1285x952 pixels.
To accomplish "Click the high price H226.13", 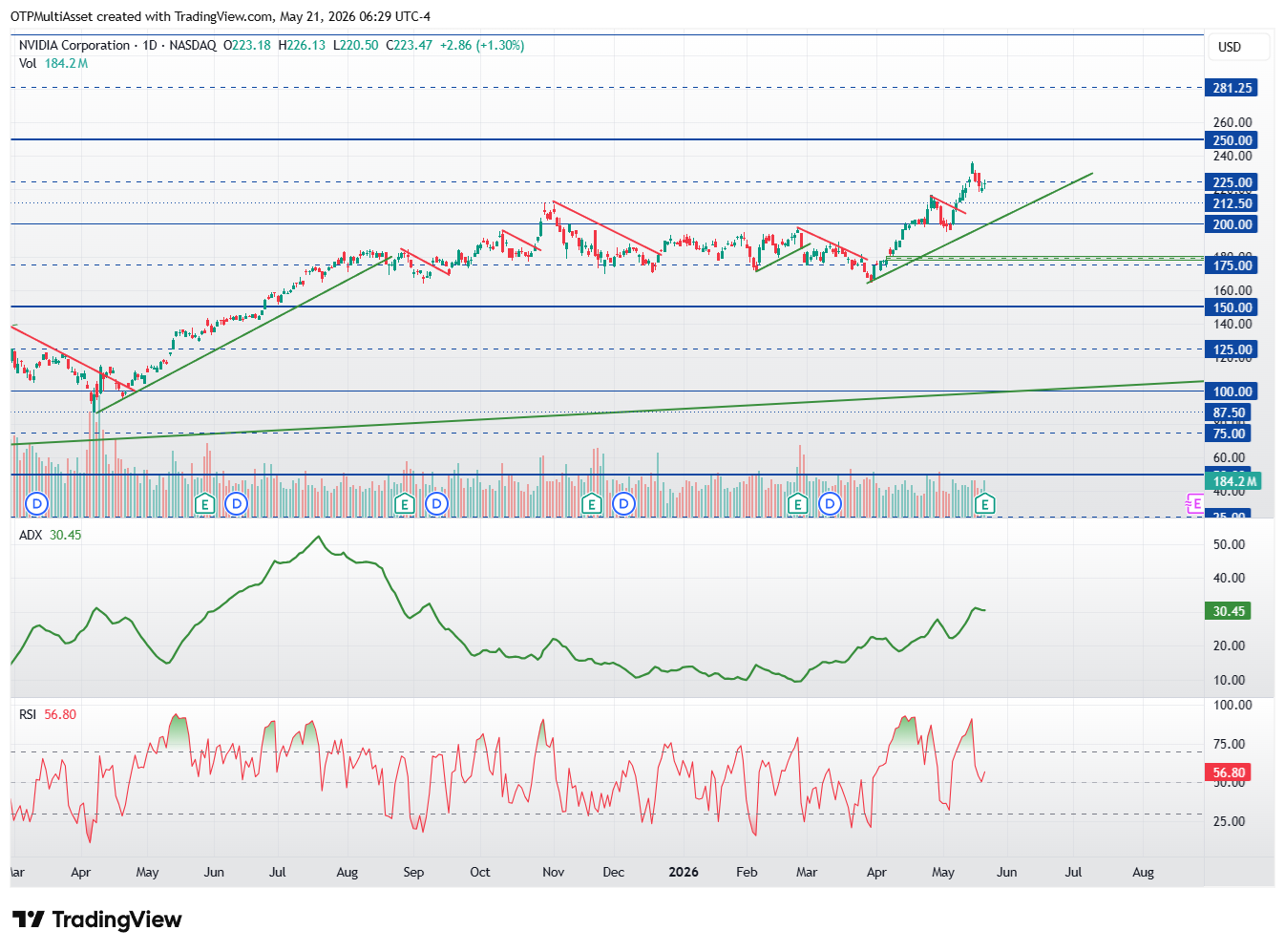I will click(x=302, y=45).
